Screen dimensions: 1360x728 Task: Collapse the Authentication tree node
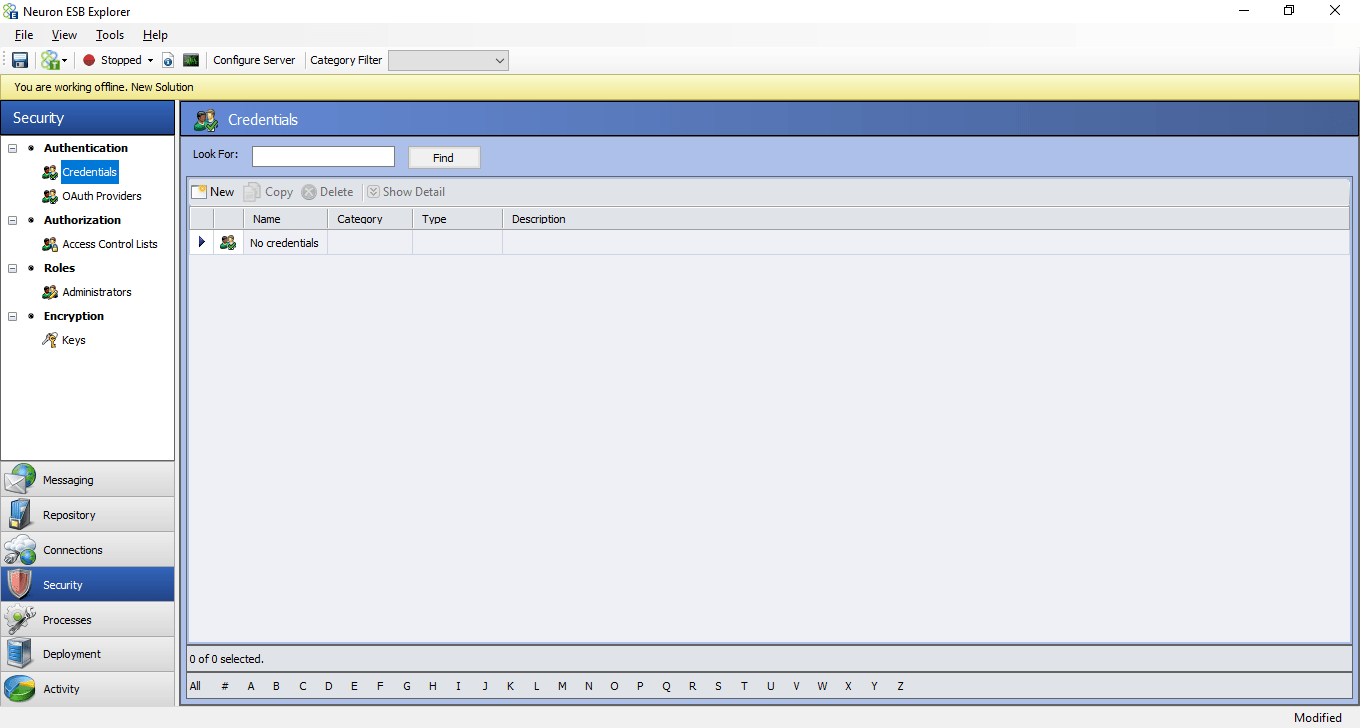13,148
